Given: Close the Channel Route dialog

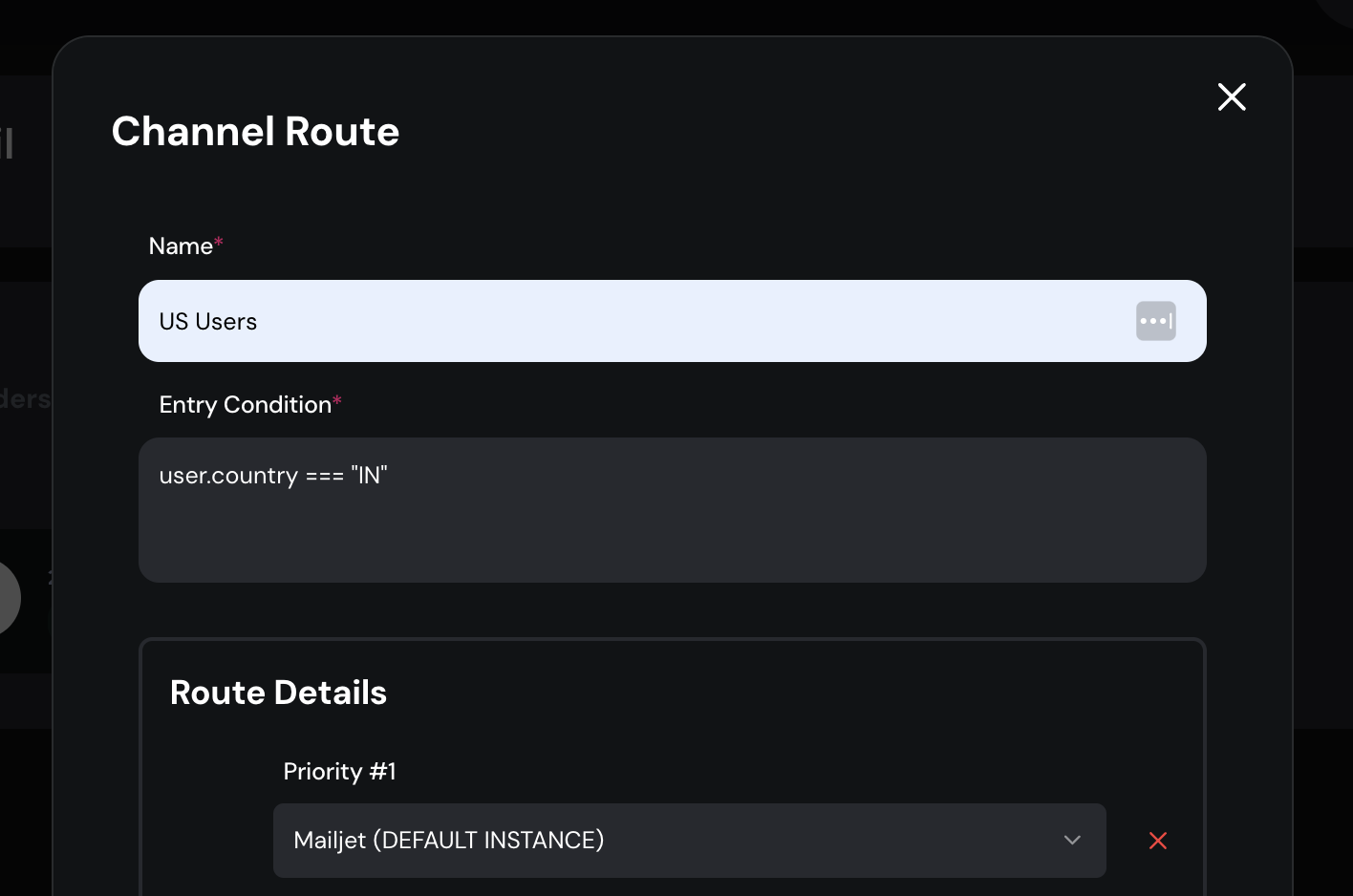Looking at the screenshot, I should (x=1232, y=96).
